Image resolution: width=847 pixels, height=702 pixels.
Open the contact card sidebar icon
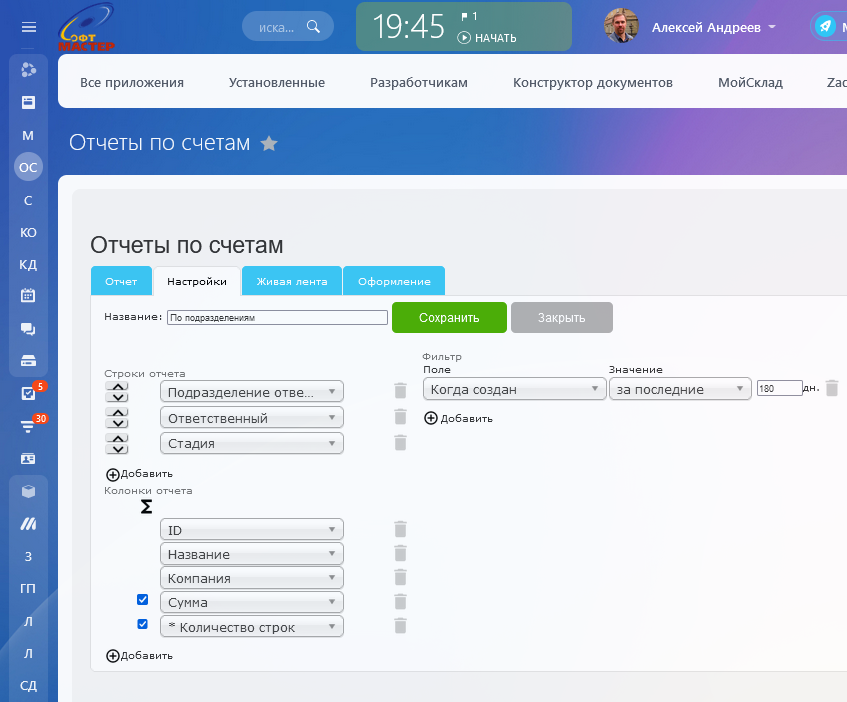(x=28, y=459)
